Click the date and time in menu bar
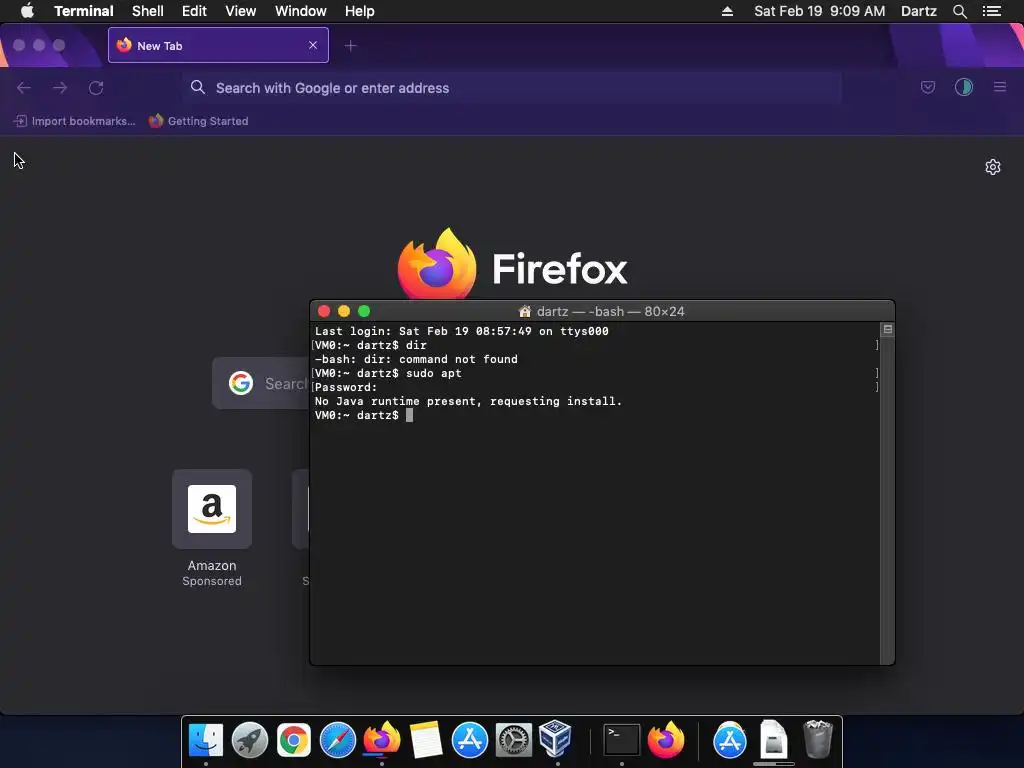The width and height of the screenshot is (1024, 768). click(x=820, y=11)
